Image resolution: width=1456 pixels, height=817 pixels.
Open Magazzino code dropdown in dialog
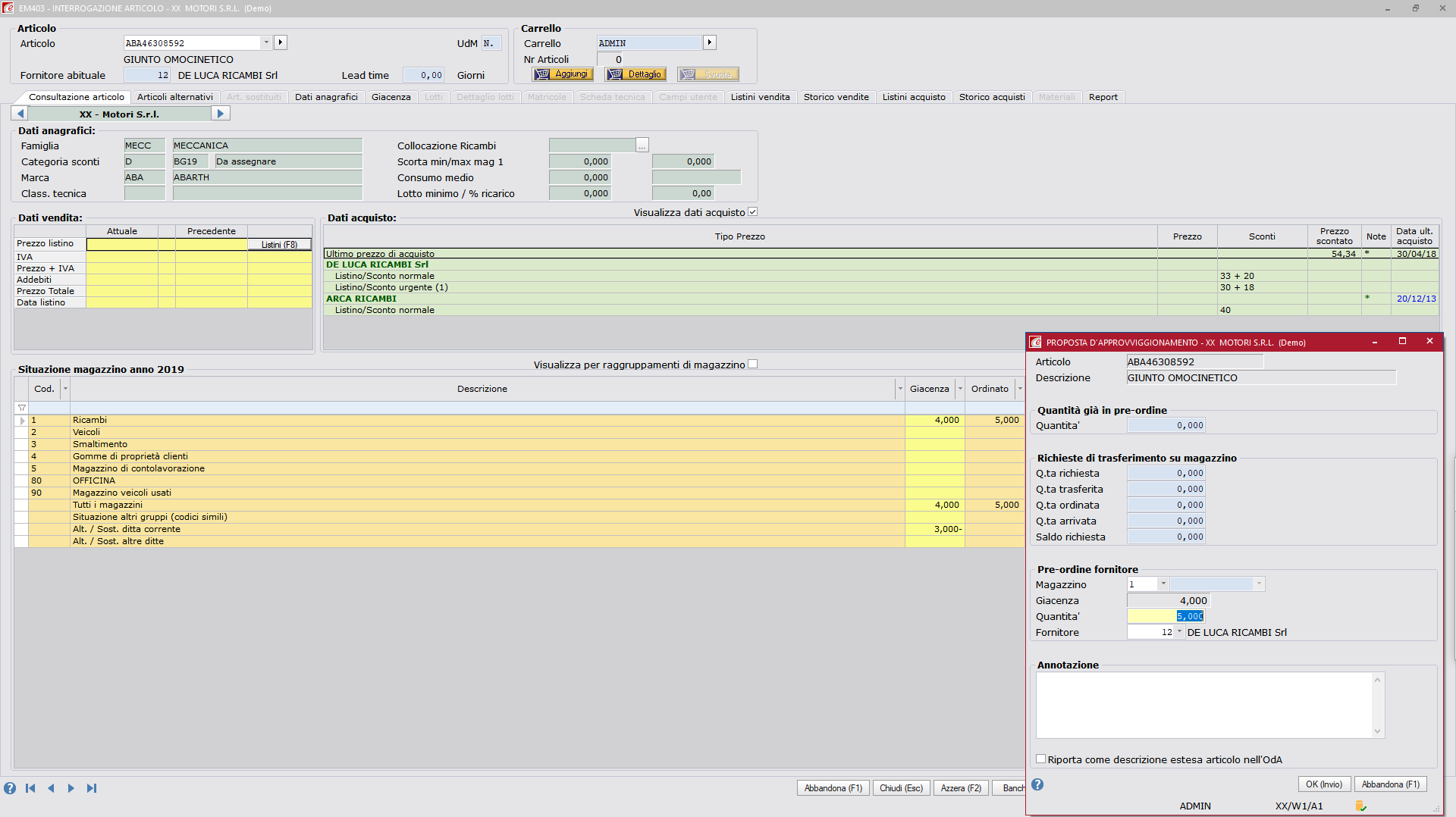(x=1163, y=584)
